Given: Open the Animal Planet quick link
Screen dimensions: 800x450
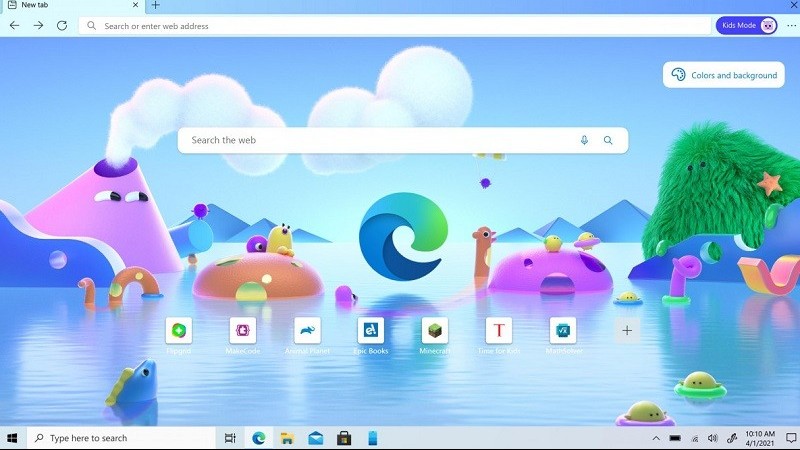Looking at the screenshot, I should coord(307,335).
